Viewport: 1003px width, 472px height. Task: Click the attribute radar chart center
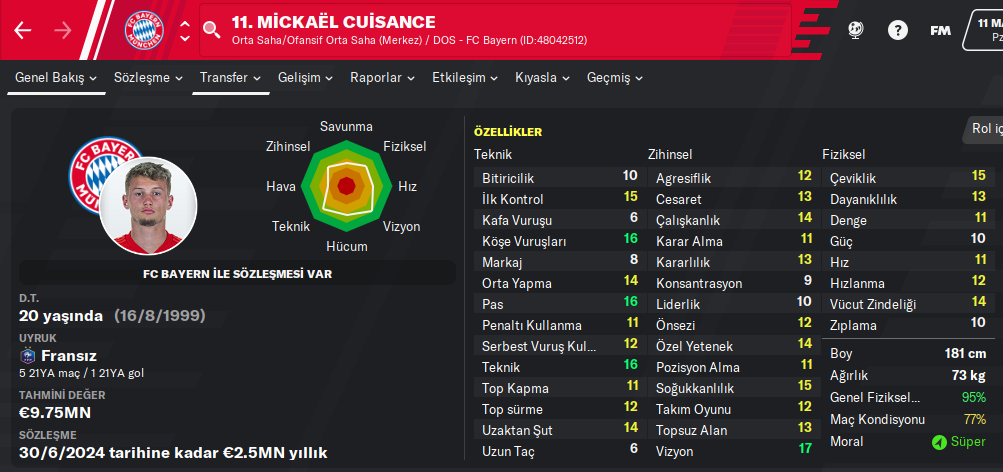pyautogui.click(x=345, y=185)
